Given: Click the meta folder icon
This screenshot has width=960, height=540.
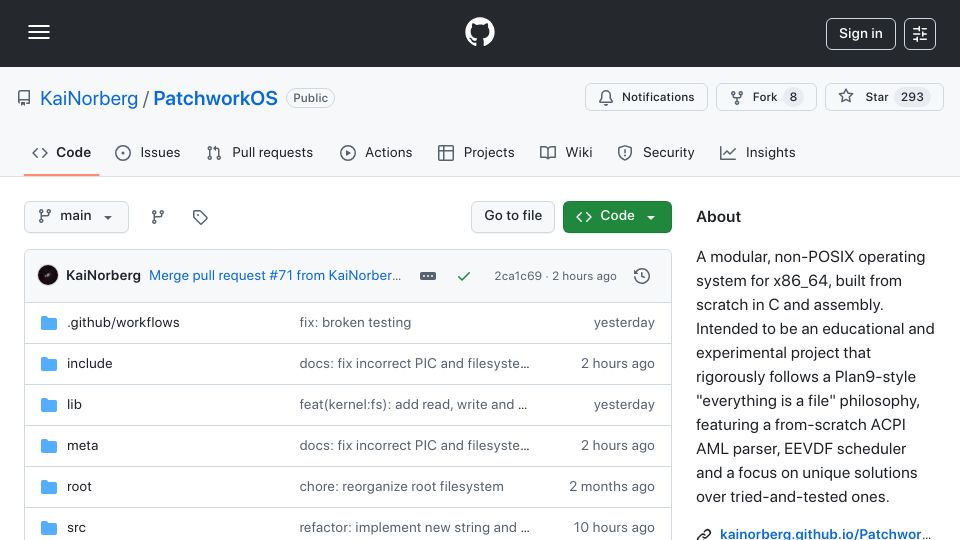Looking at the screenshot, I should pos(49,446).
